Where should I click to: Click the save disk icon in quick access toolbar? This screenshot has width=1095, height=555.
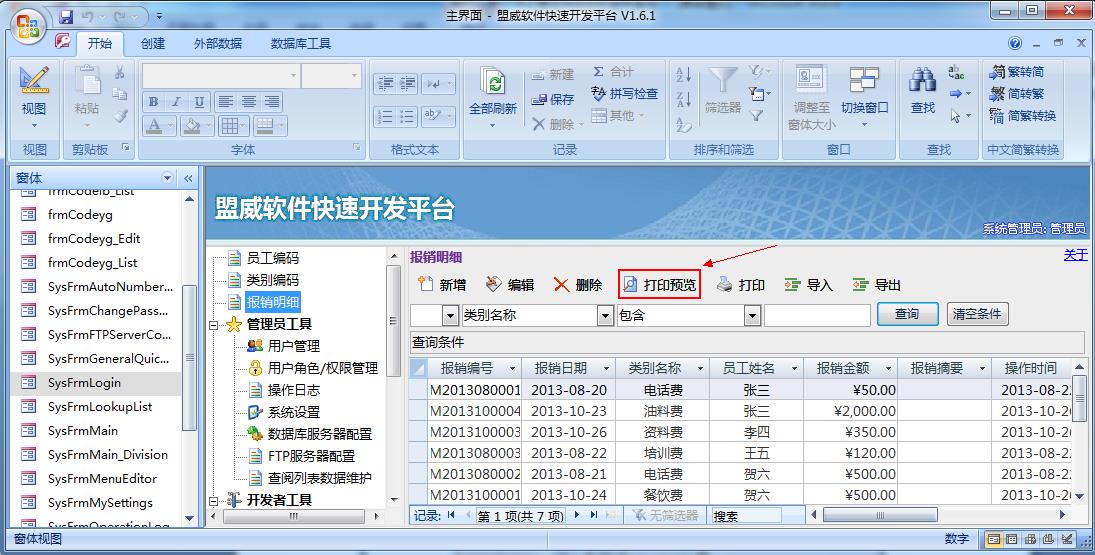[66, 15]
